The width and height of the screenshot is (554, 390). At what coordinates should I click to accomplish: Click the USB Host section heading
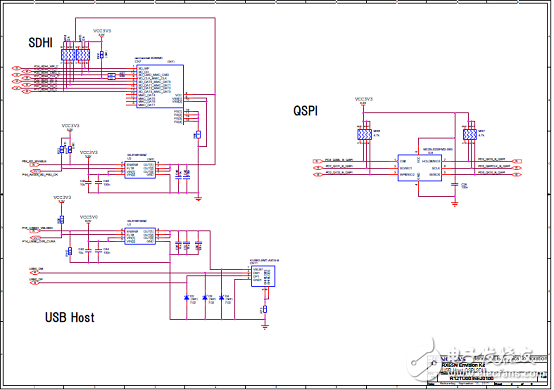pos(70,317)
